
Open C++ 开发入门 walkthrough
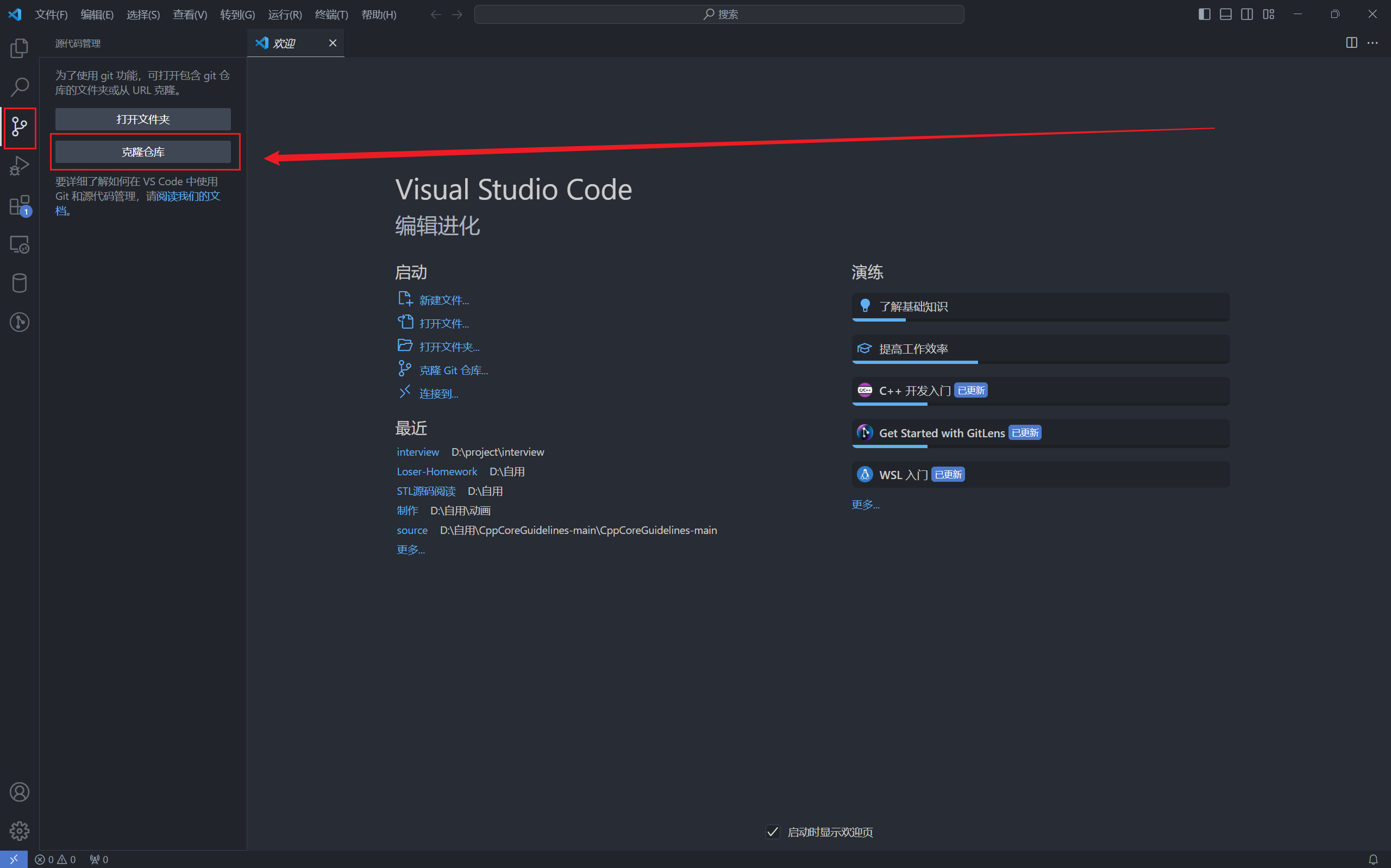point(1040,391)
